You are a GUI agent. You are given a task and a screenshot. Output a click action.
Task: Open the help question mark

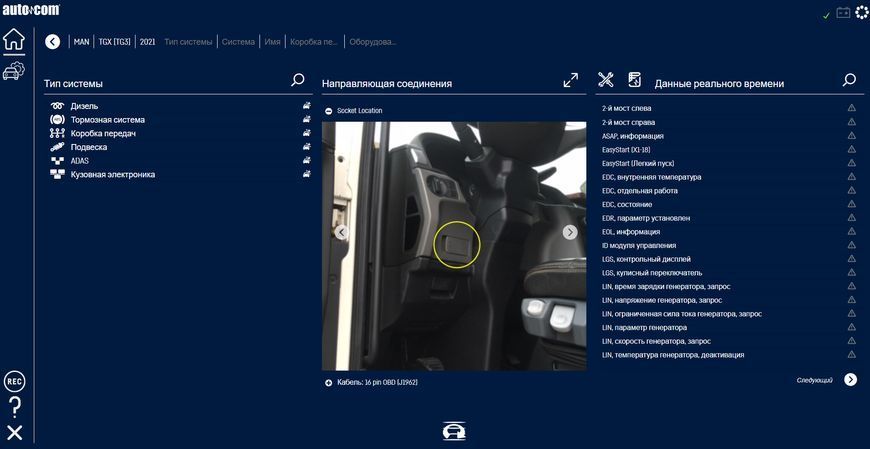[15, 408]
